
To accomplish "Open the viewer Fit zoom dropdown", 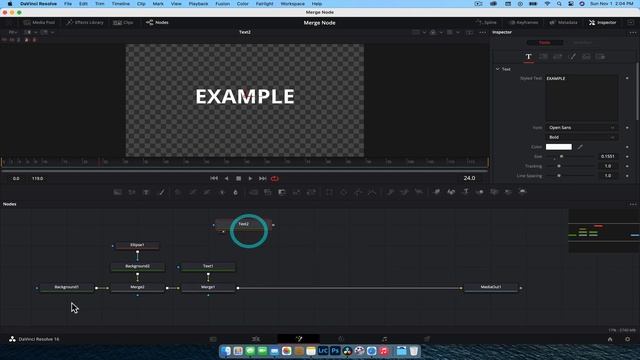I will pos(13,32).
